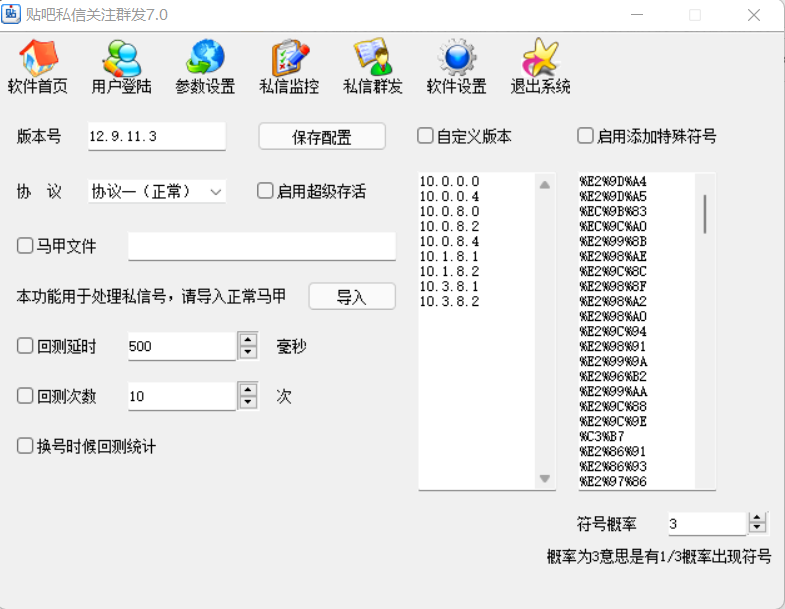
Task: Increase the 符号概率 value
Action: (757, 518)
